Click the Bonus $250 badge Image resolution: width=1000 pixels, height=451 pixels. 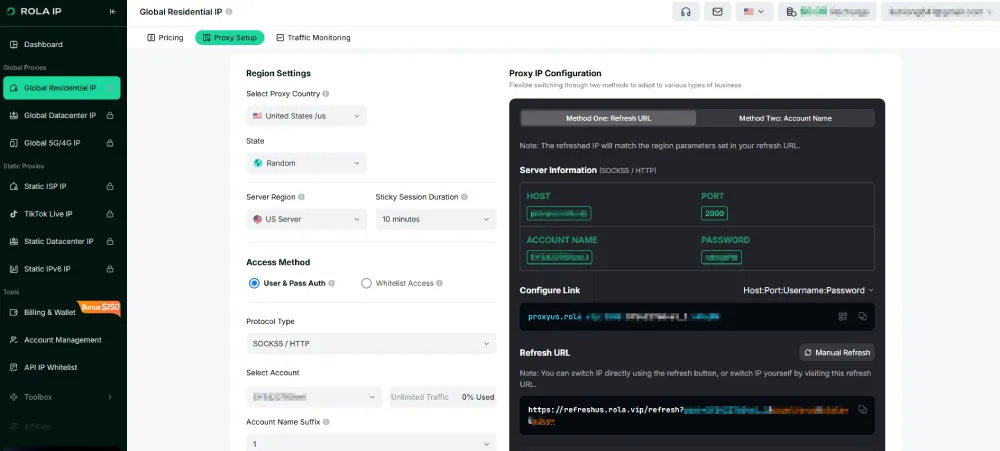99,307
